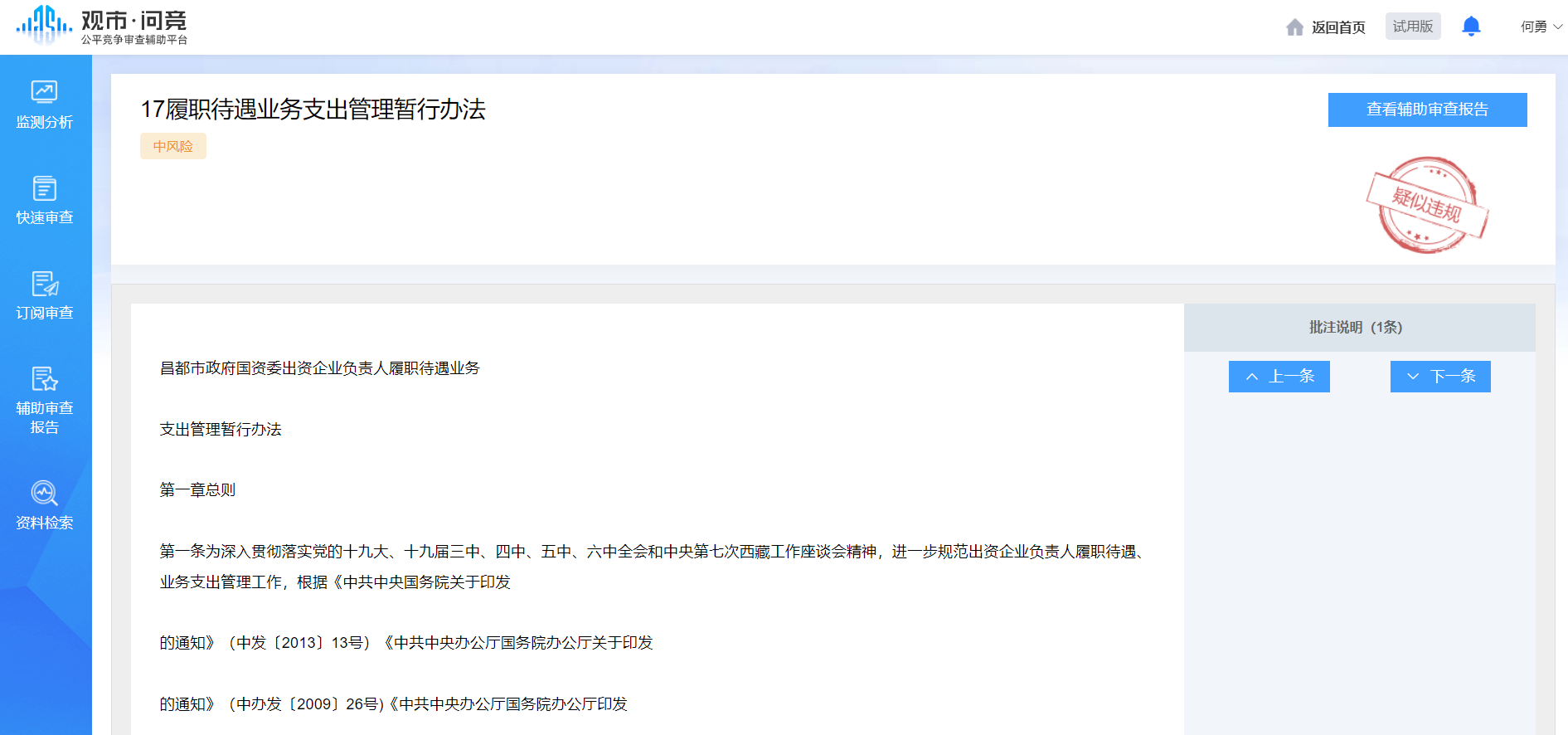Select the 快速审查 document icon

pos(44,188)
